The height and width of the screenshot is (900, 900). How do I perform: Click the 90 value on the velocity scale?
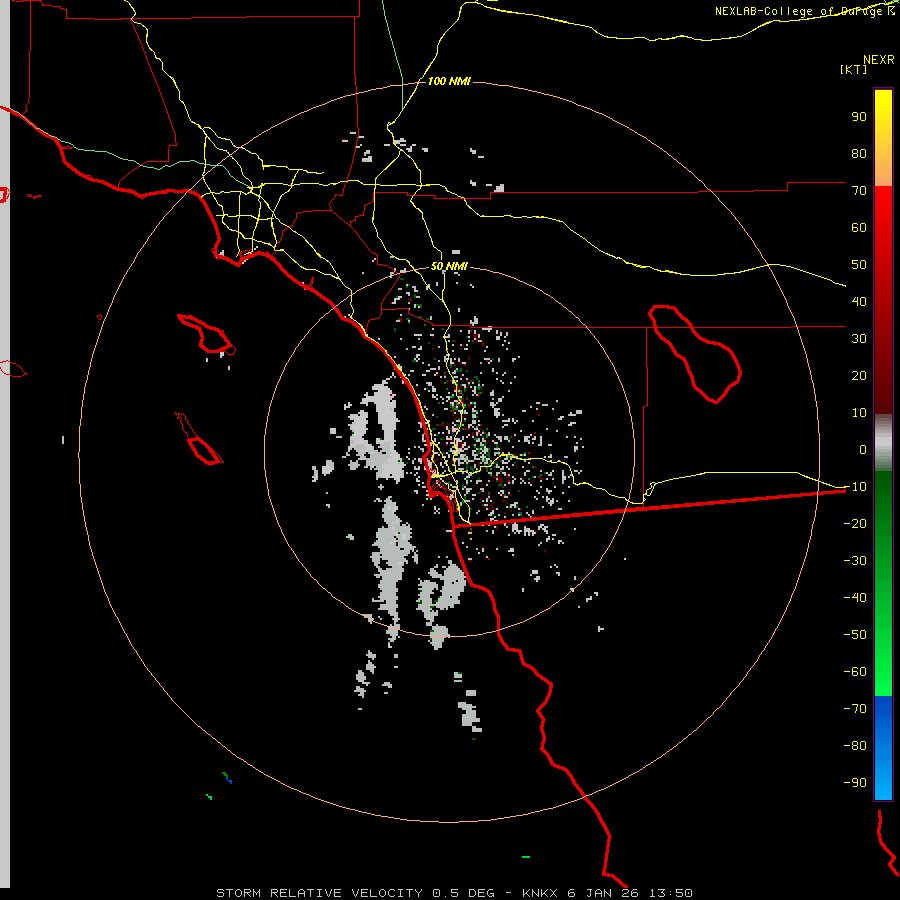click(859, 117)
